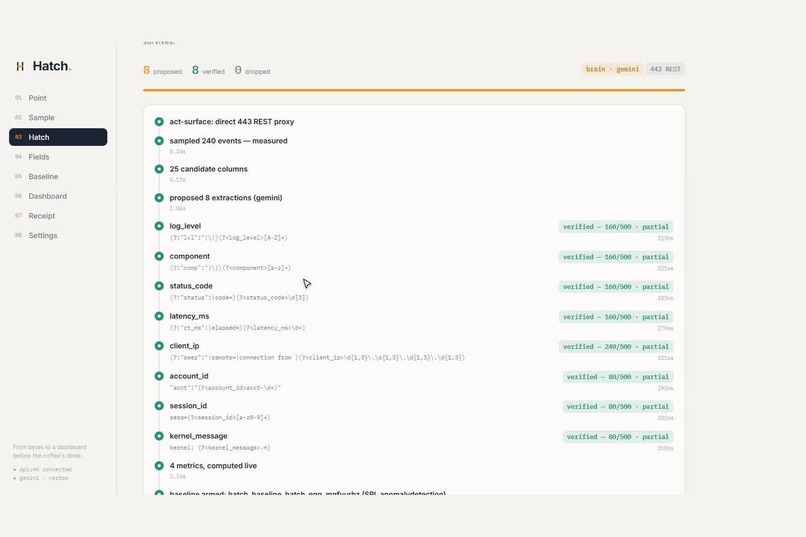This screenshot has height=537, width=806.
Task: Select the act-surface direct 443 REST proxy row
Action: 232,122
